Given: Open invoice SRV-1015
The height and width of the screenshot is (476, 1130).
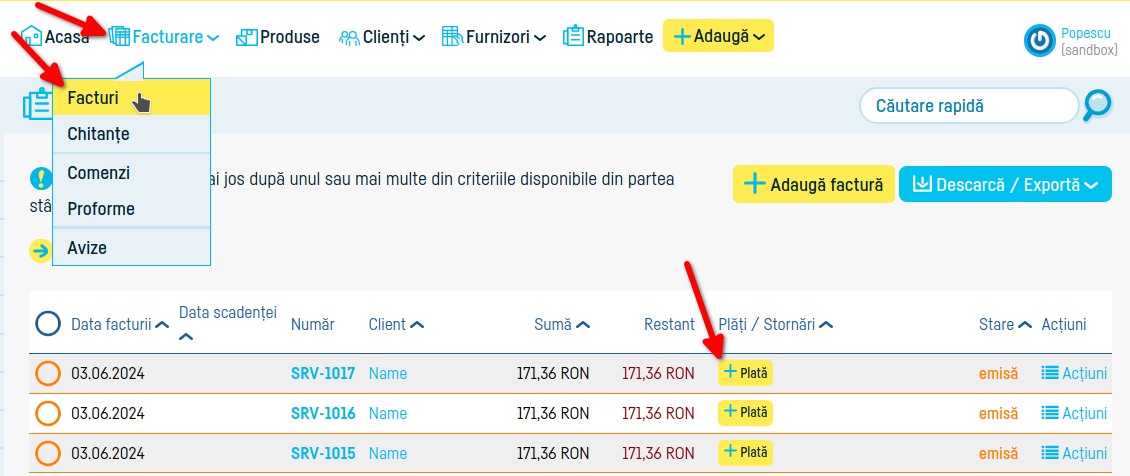Looking at the screenshot, I should tap(323, 454).
